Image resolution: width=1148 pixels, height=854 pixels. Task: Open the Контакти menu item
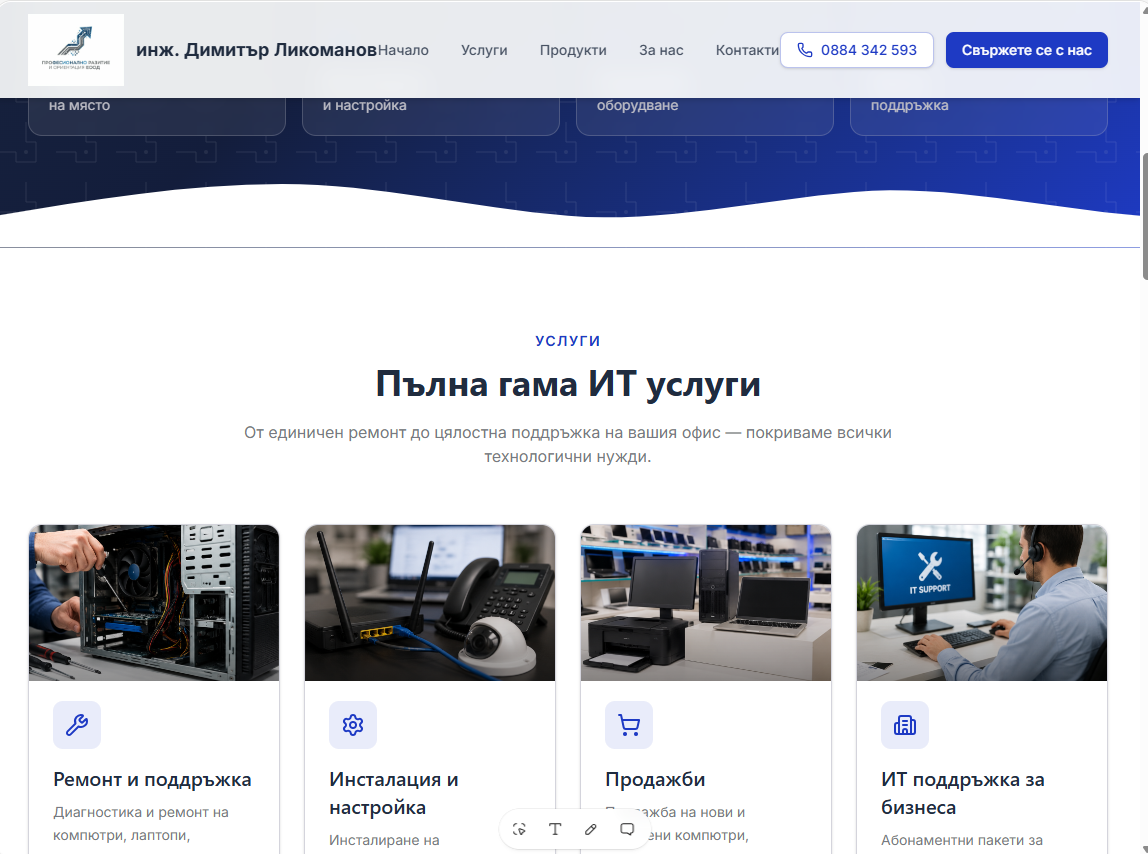pos(748,50)
